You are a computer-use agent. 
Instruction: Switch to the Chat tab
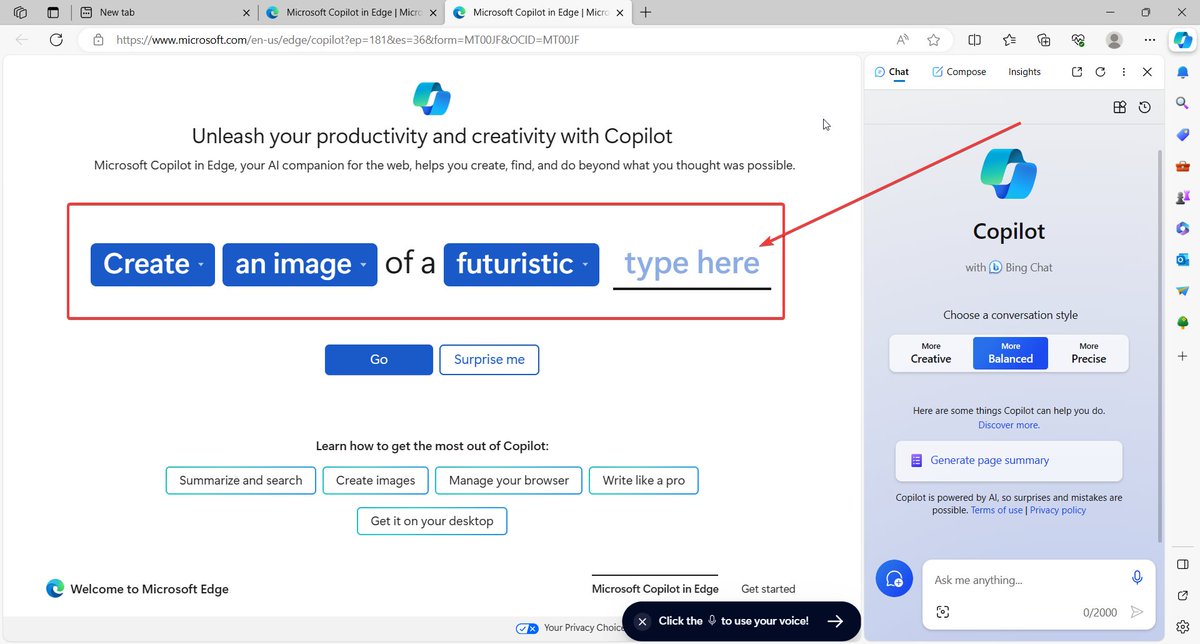pos(891,72)
